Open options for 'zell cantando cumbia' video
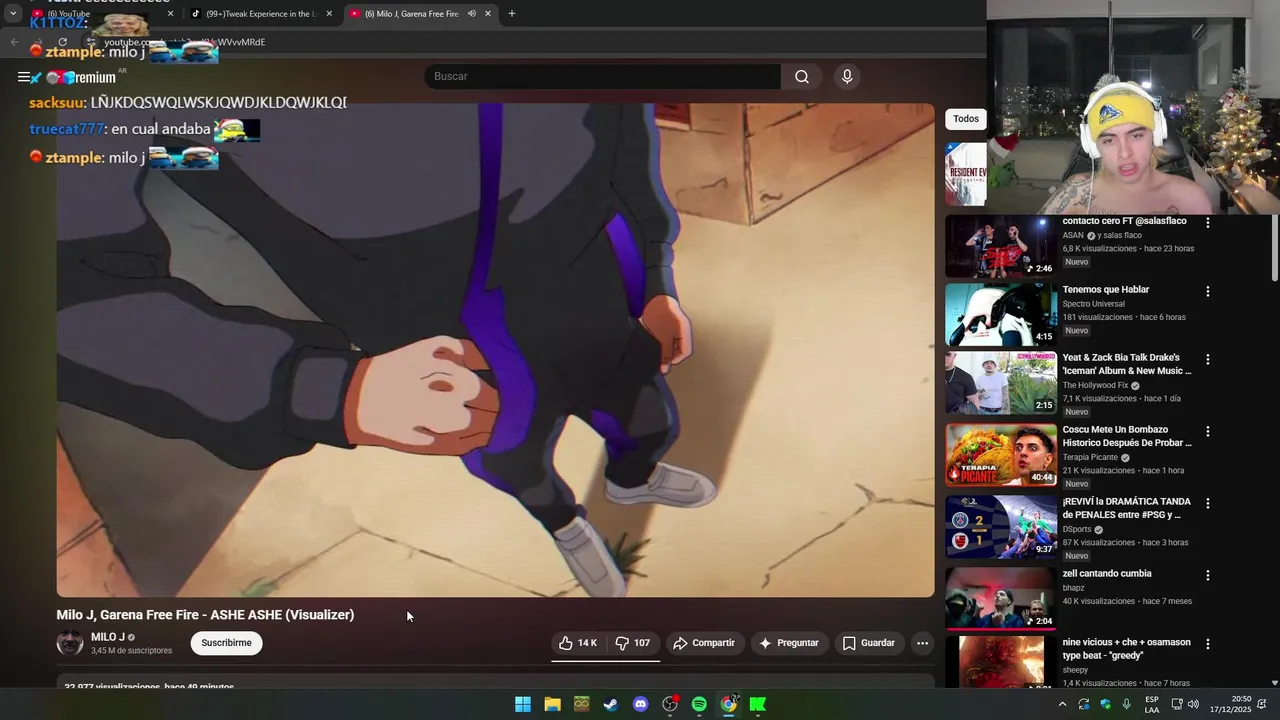The image size is (1280, 720). 1208,576
